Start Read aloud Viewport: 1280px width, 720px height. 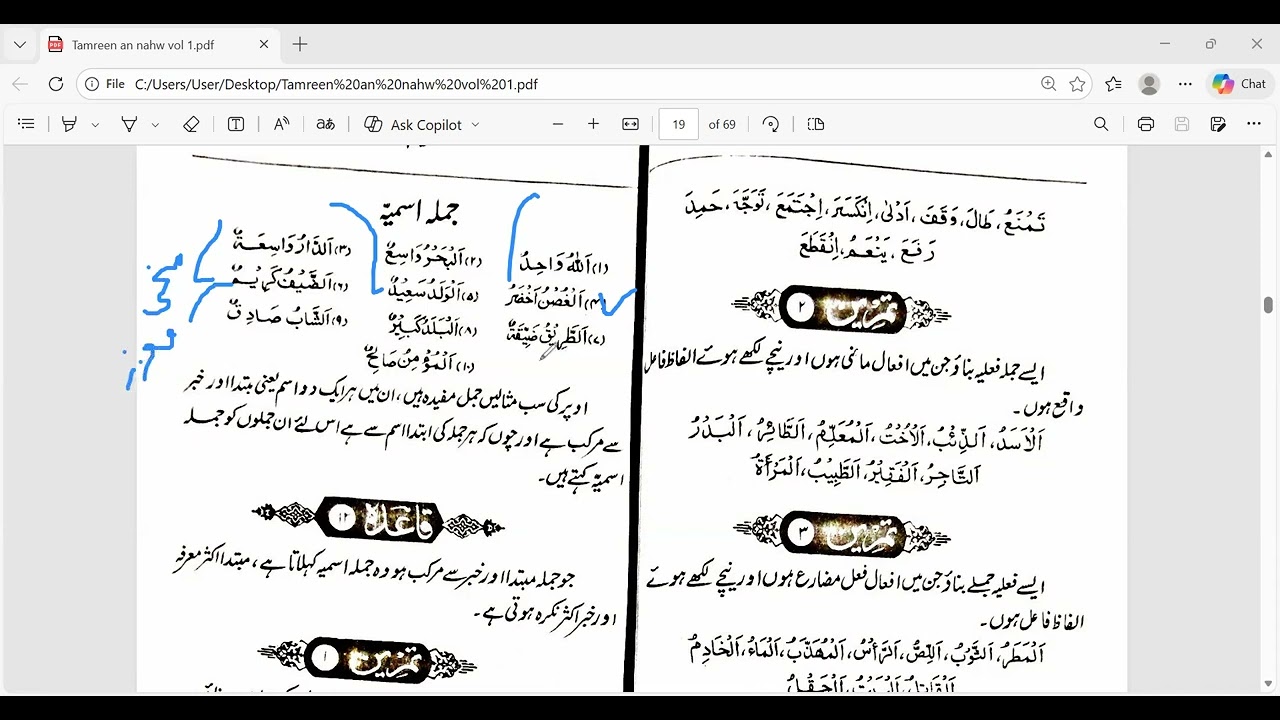281,124
